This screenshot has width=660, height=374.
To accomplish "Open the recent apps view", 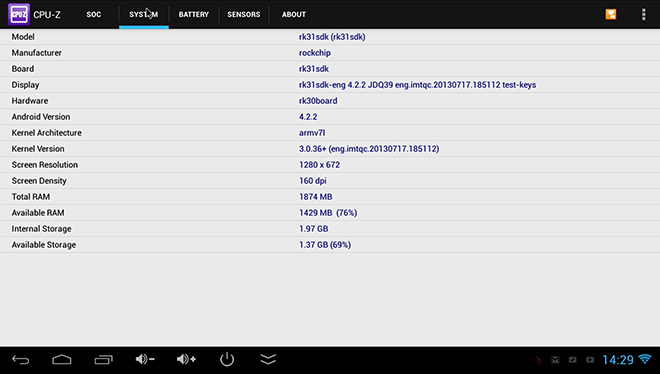I will pos(104,360).
